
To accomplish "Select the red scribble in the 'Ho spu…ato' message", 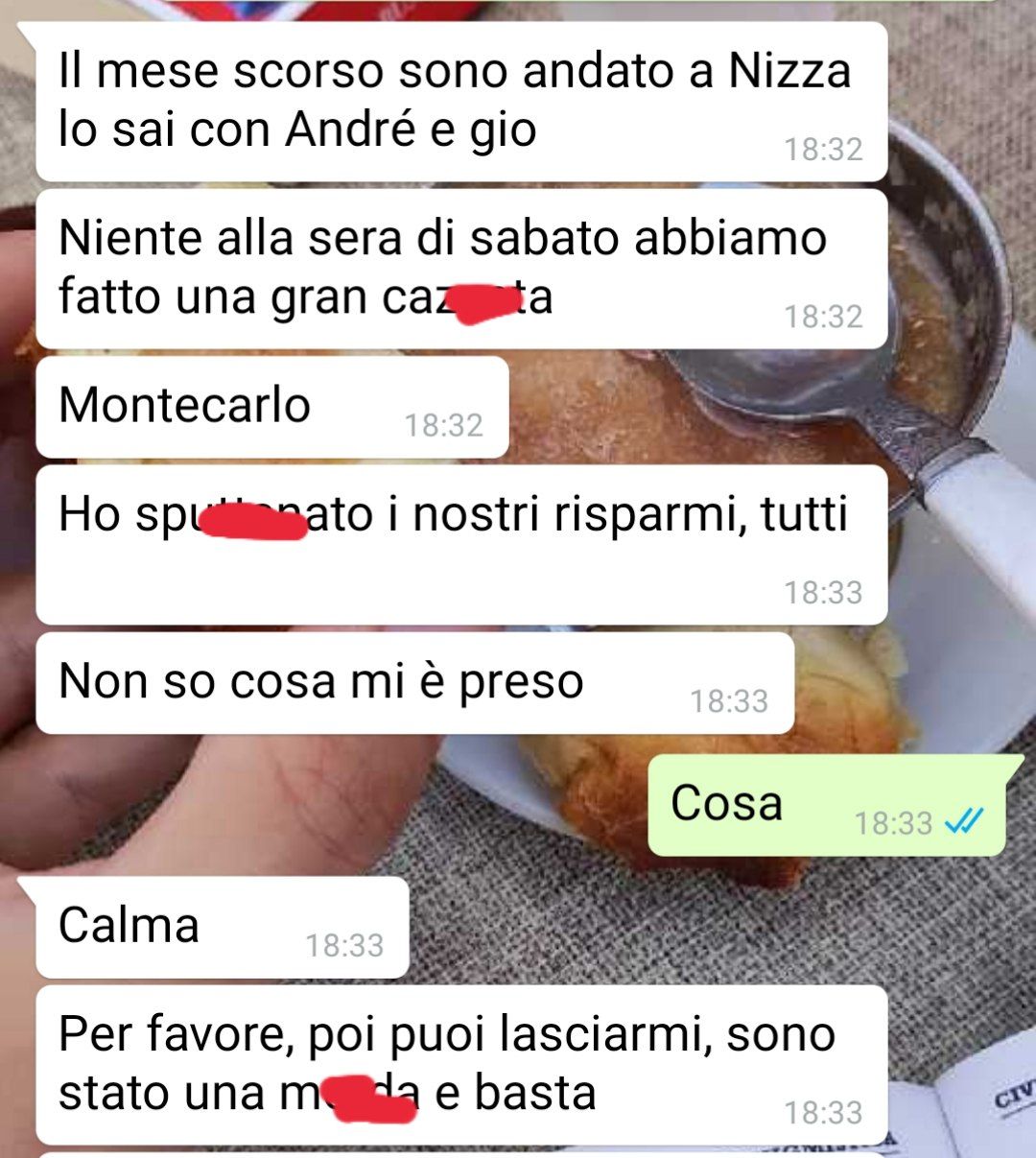I will click(x=249, y=521).
